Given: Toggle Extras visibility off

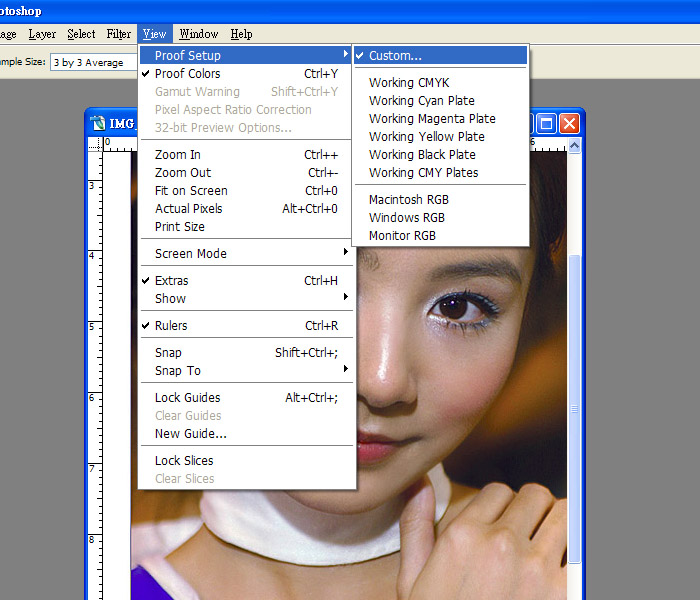Looking at the screenshot, I should point(171,281).
